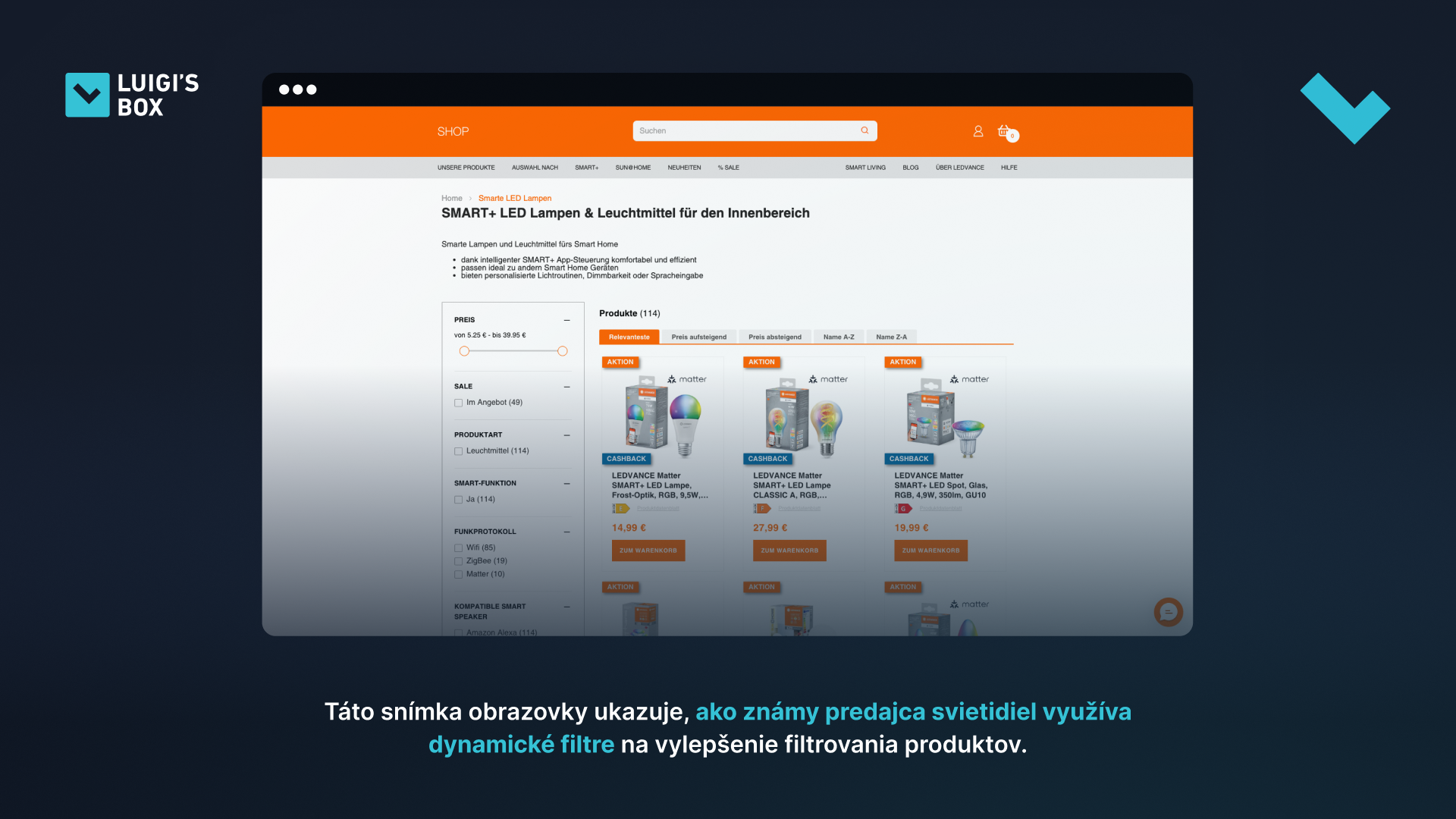Add the 27,99 € lamp to Warenkorb

click(789, 551)
